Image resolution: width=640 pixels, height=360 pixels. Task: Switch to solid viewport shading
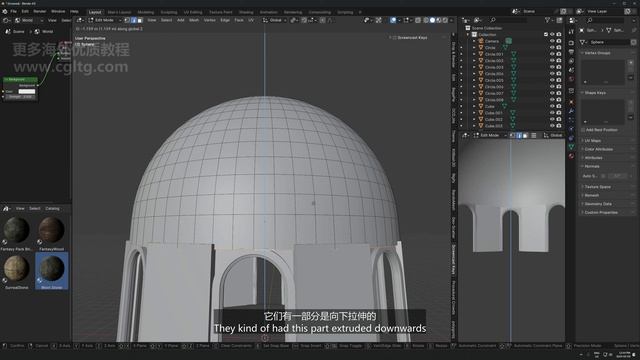coord(432,20)
